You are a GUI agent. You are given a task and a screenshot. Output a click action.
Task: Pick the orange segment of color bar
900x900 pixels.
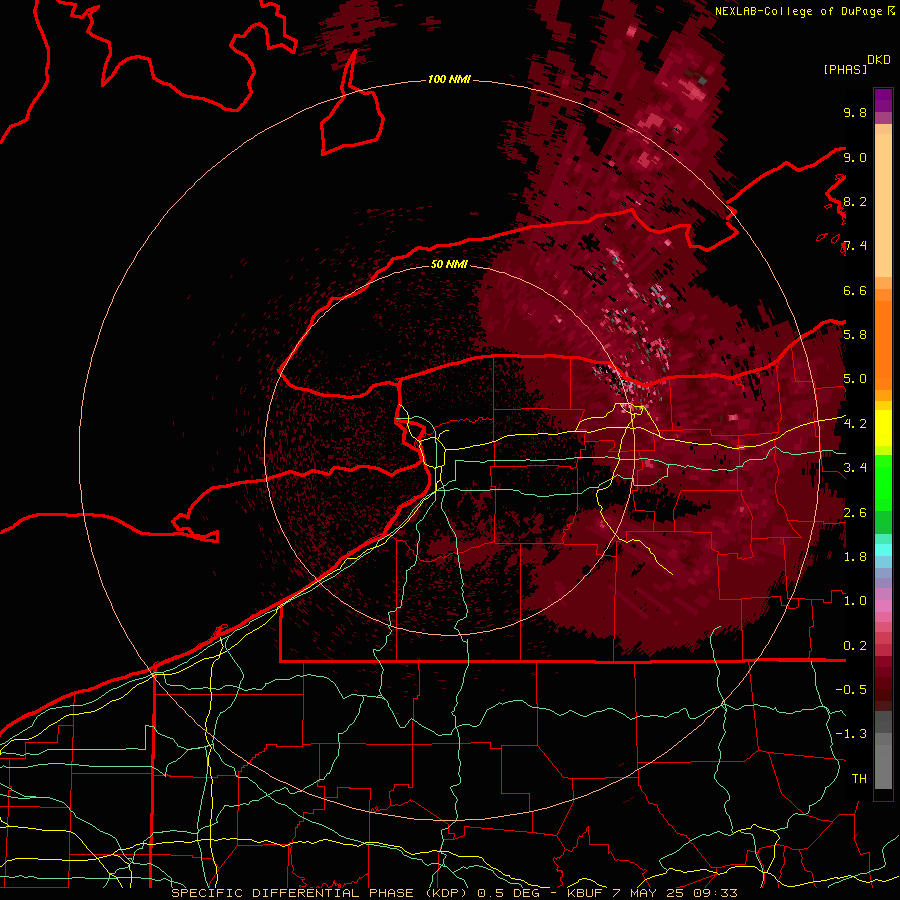(x=883, y=344)
